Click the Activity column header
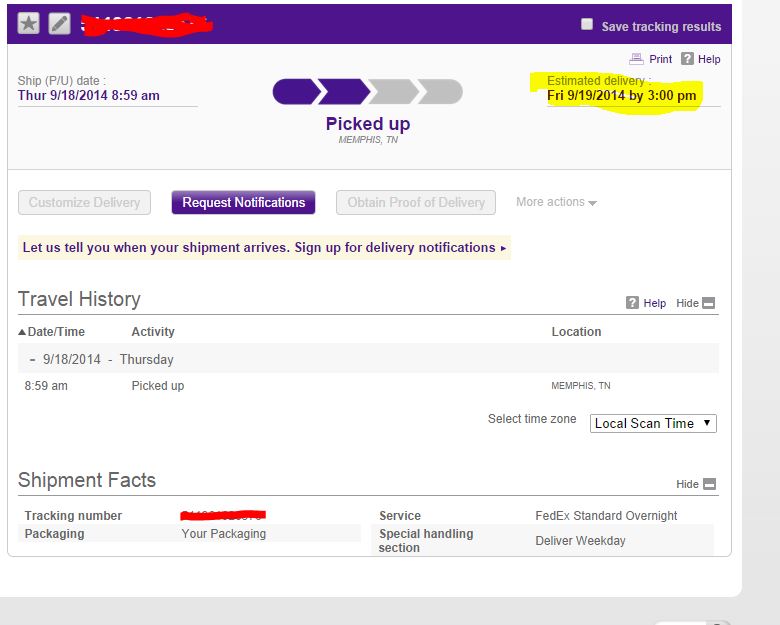 tap(153, 332)
